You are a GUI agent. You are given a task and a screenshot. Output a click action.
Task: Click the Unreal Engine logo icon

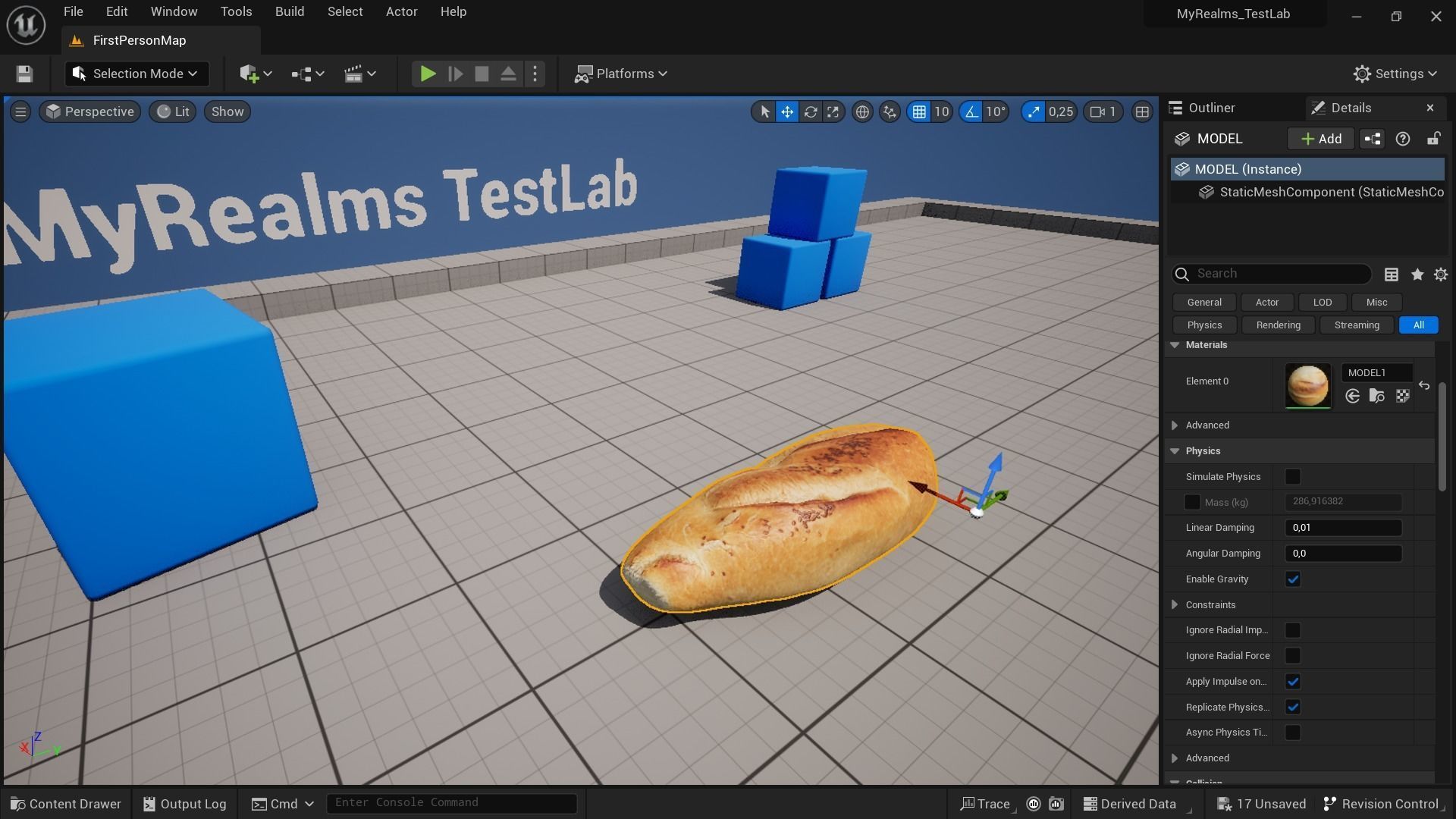tap(27, 24)
